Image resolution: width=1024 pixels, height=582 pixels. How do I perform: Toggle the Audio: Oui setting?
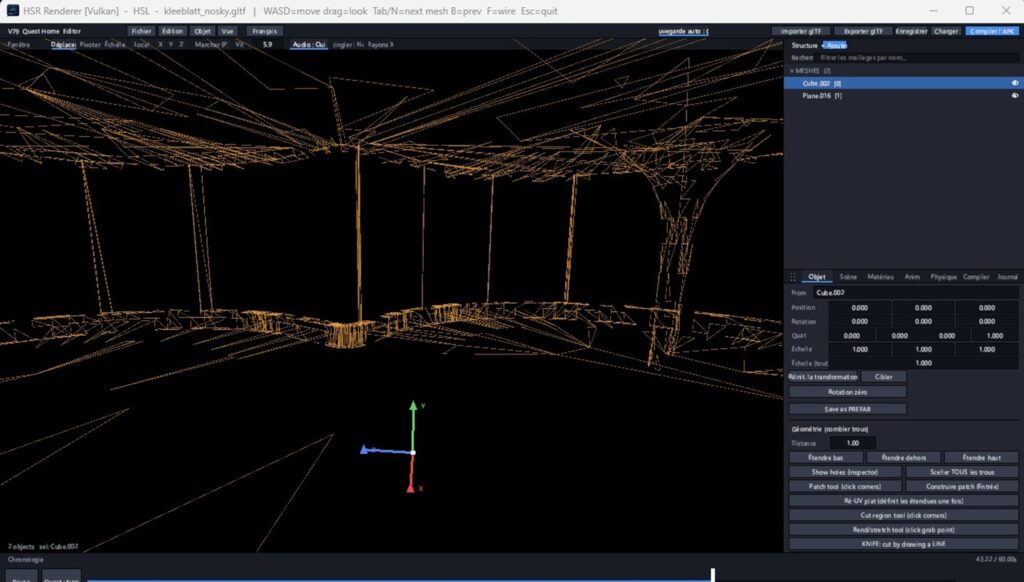click(x=309, y=44)
